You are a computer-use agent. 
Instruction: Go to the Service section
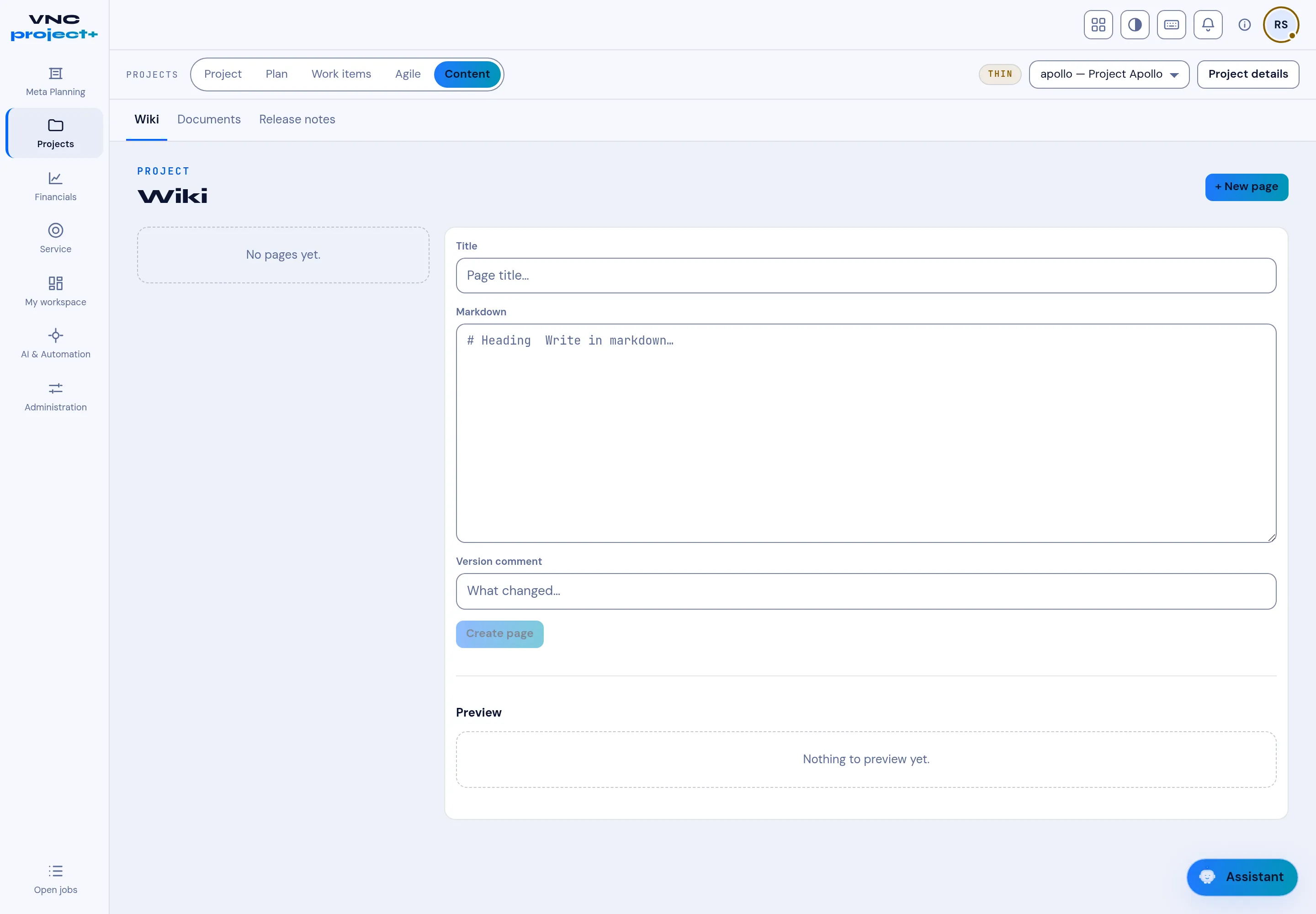pos(55,238)
